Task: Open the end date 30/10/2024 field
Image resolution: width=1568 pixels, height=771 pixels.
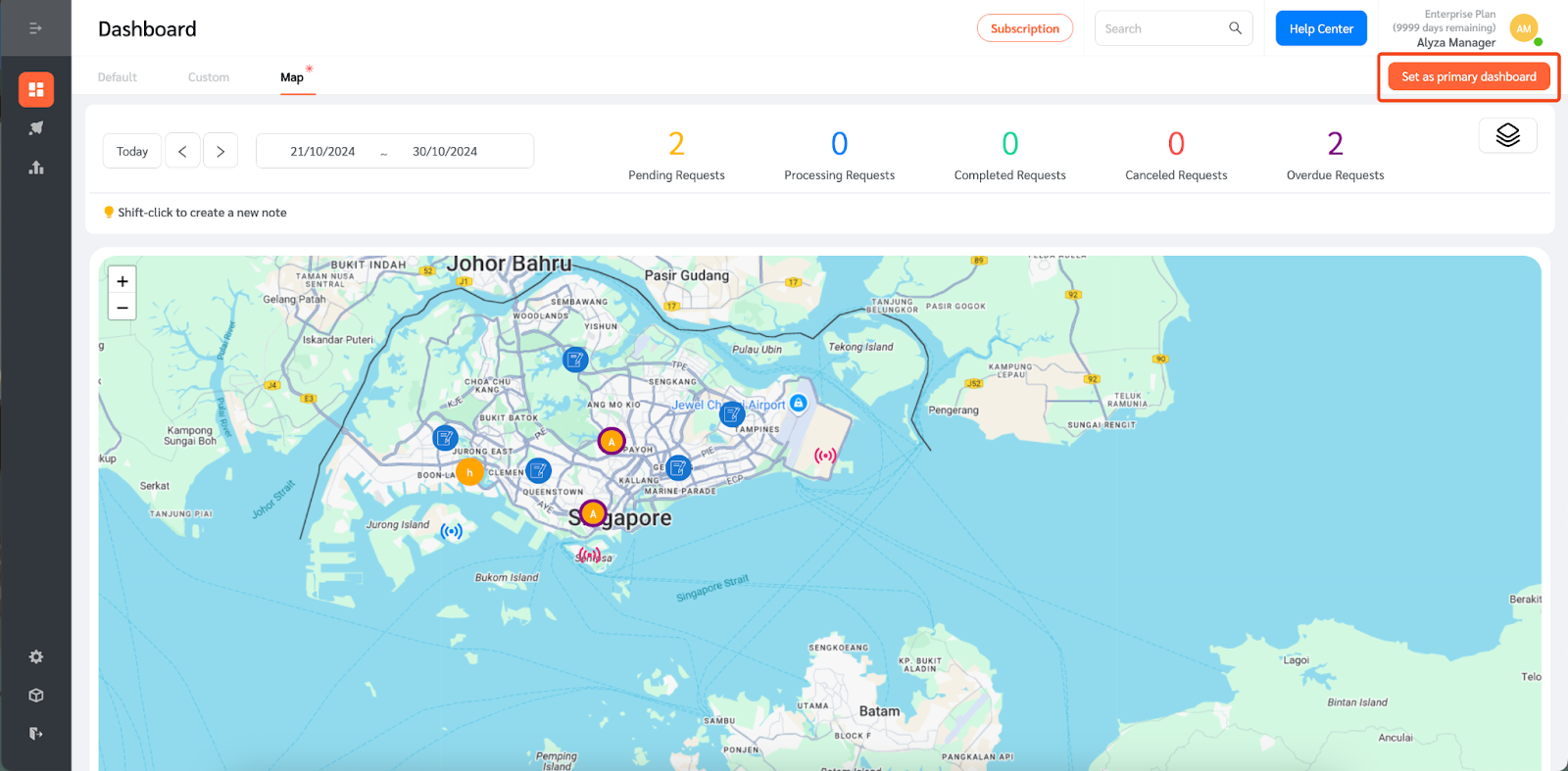Action: (445, 151)
